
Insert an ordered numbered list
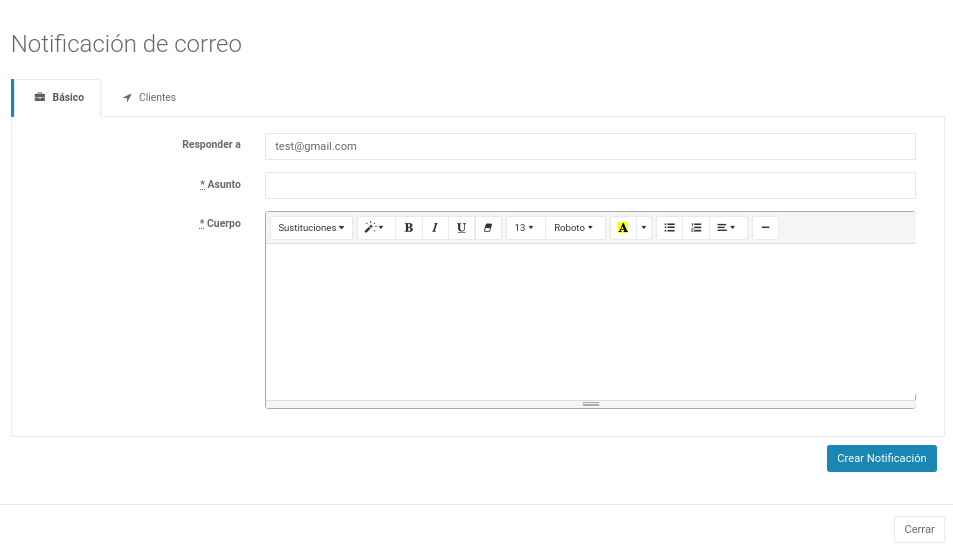(697, 228)
